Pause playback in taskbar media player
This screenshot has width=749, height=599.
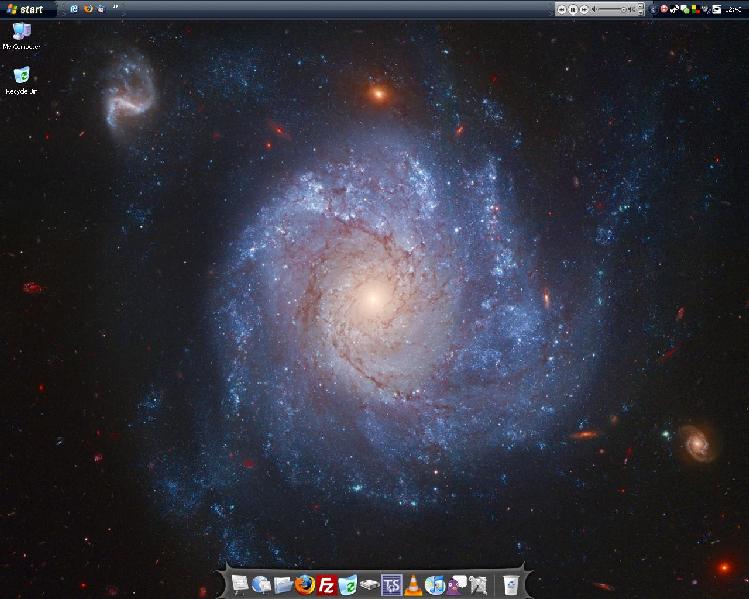tap(573, 9)
